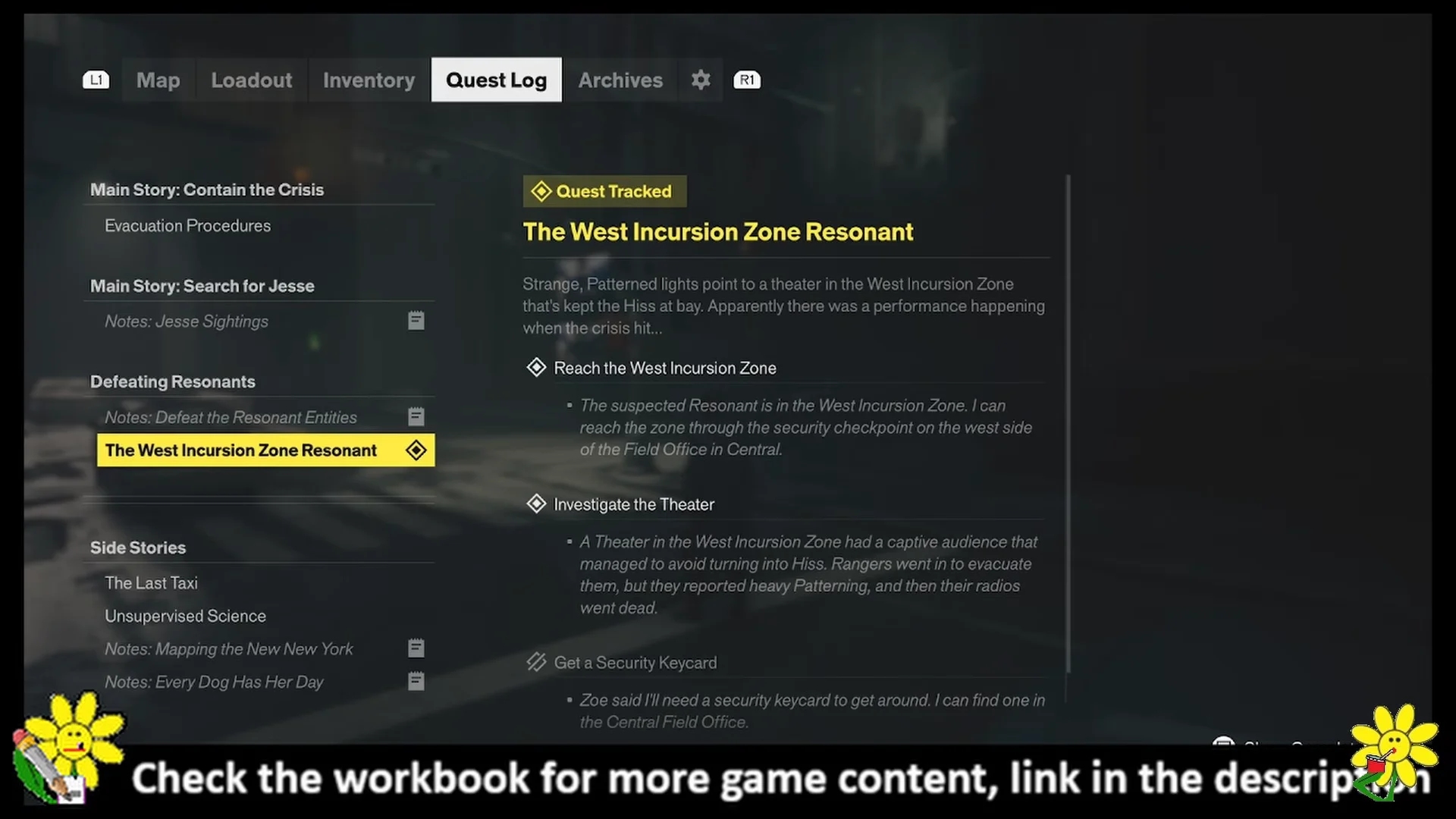Click quest summary starting 'Strange, Patterned lights'
This screenshot has height=819, width=1456.
coord(783,306)
